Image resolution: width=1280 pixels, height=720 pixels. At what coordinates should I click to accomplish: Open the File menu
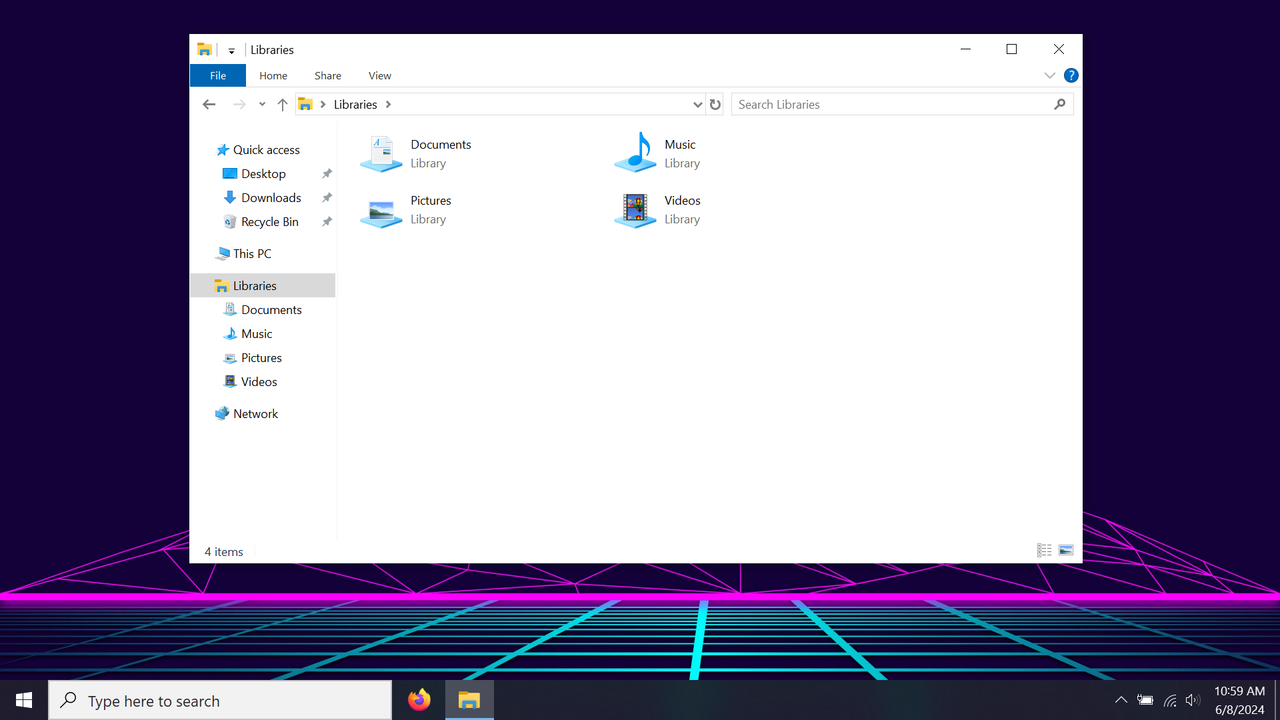coord(217,75)
